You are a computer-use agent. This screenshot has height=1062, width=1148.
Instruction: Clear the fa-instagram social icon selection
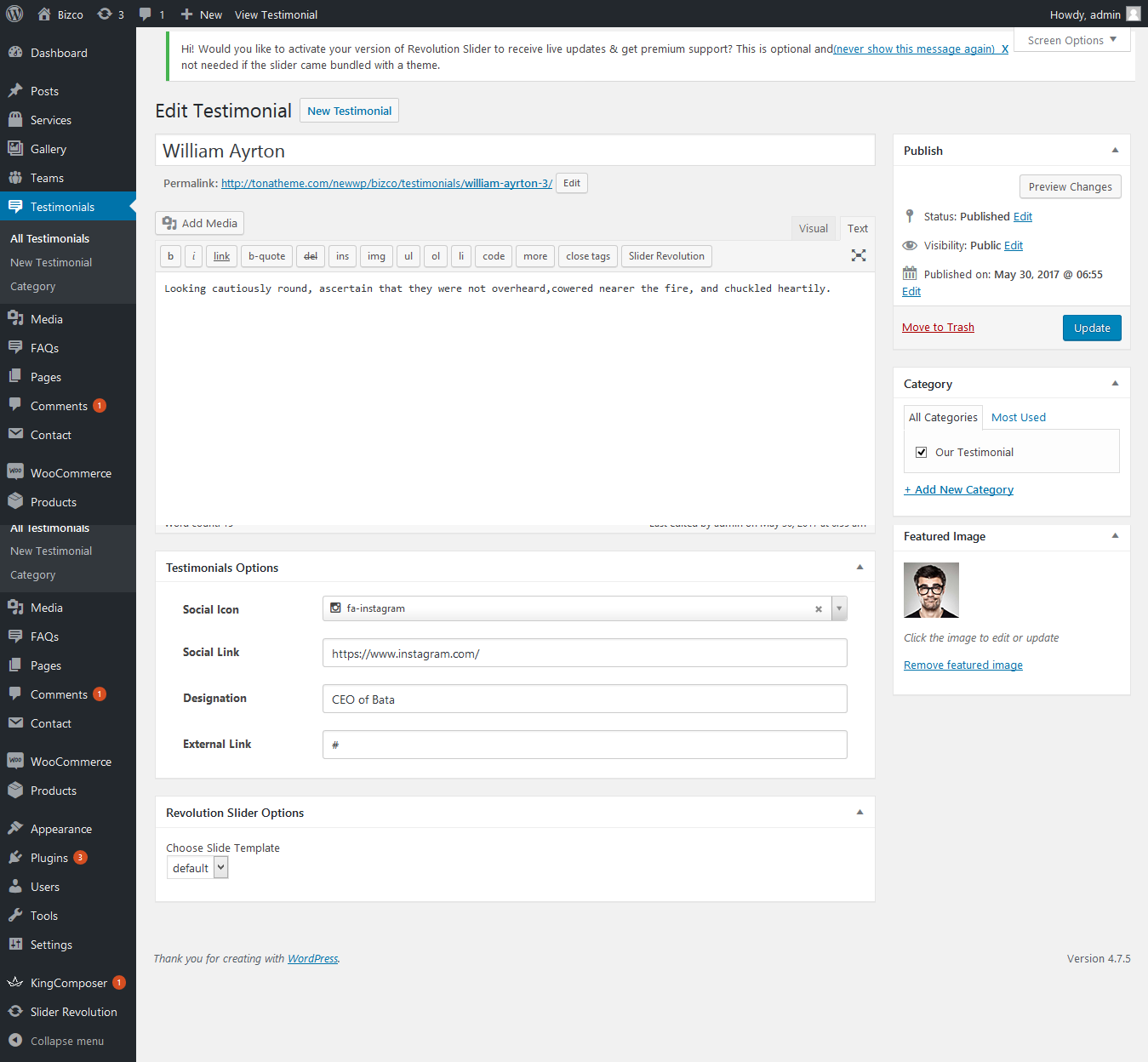tap(818, 609)
